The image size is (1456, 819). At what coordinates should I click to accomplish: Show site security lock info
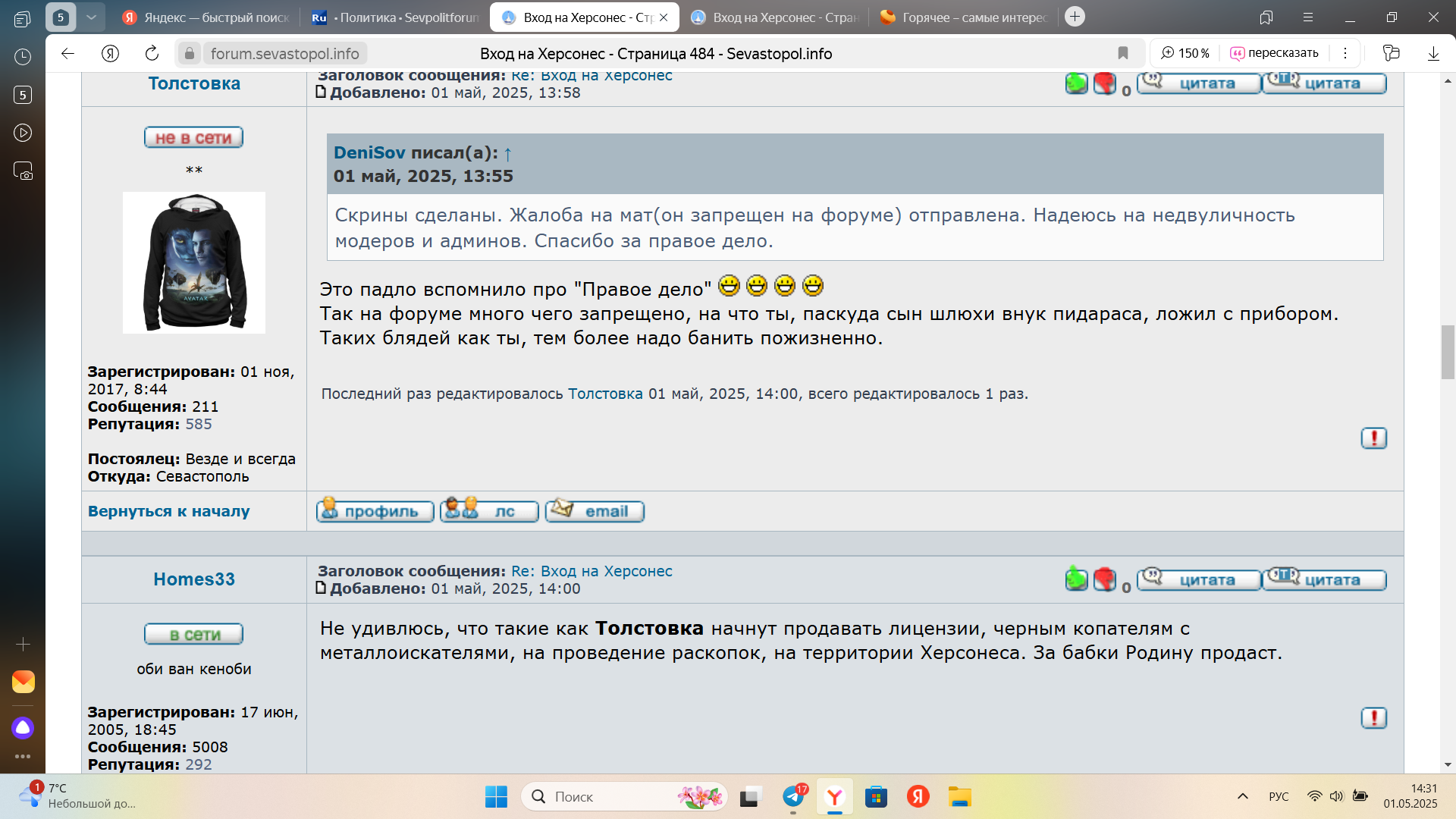click(x=190, y=53)
